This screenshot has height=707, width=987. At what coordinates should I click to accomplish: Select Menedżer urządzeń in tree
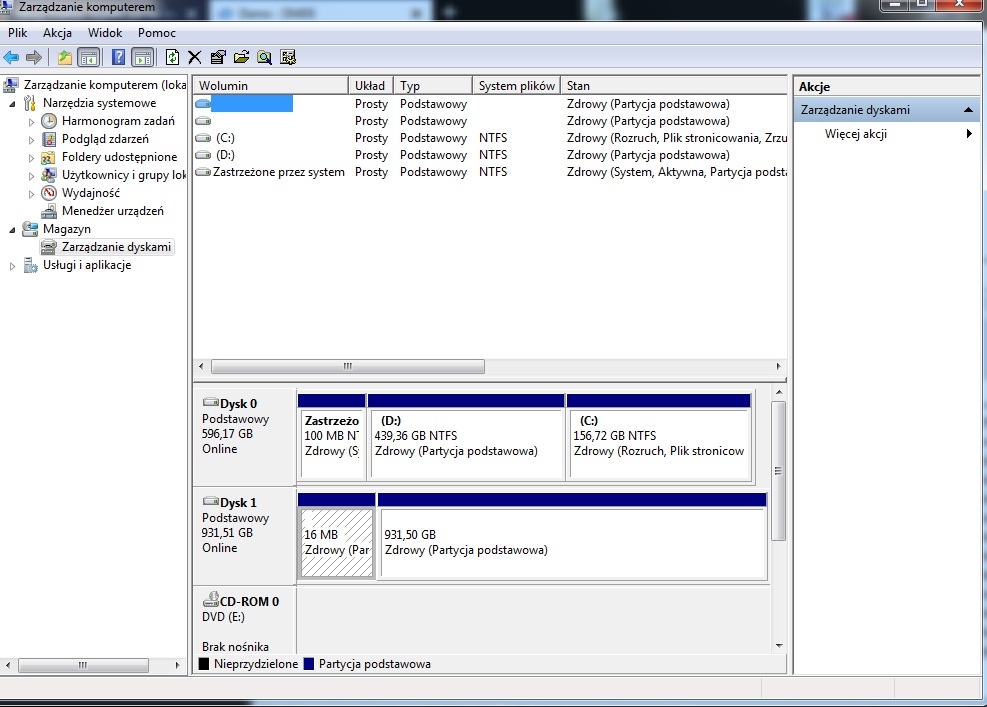click(x=113, y=211)
